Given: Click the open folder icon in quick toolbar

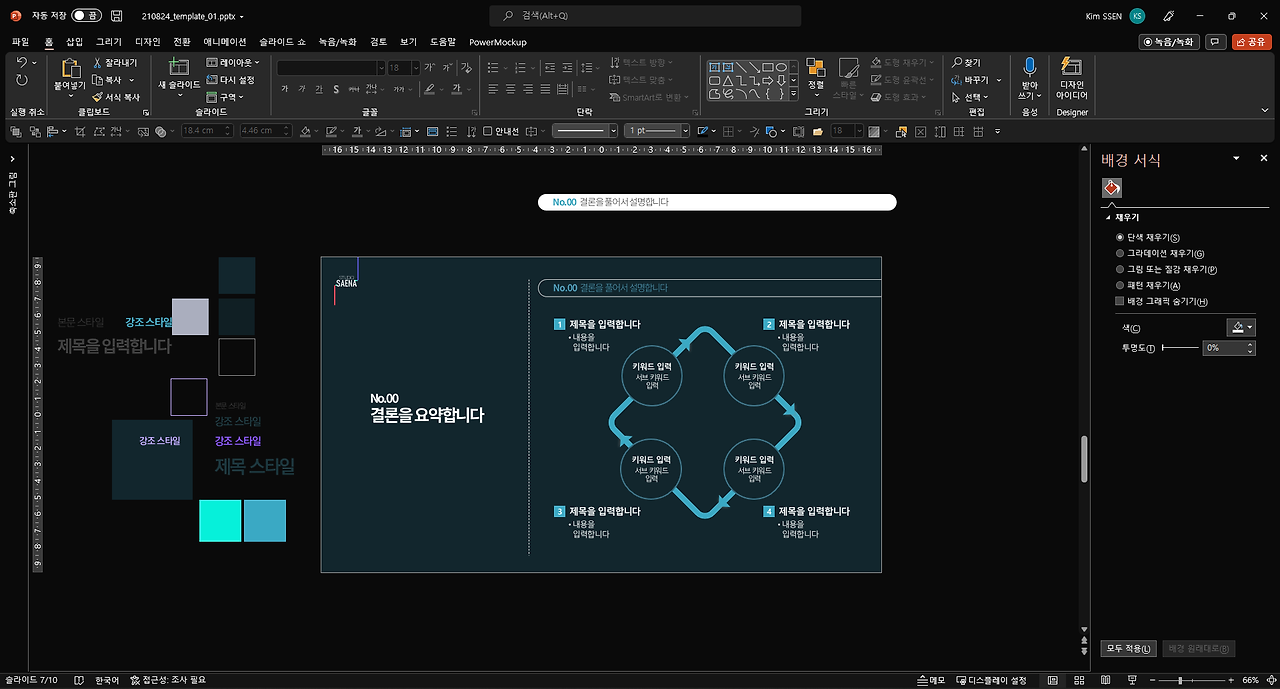Looking at the screenshot, I should (x=817, y=131).
